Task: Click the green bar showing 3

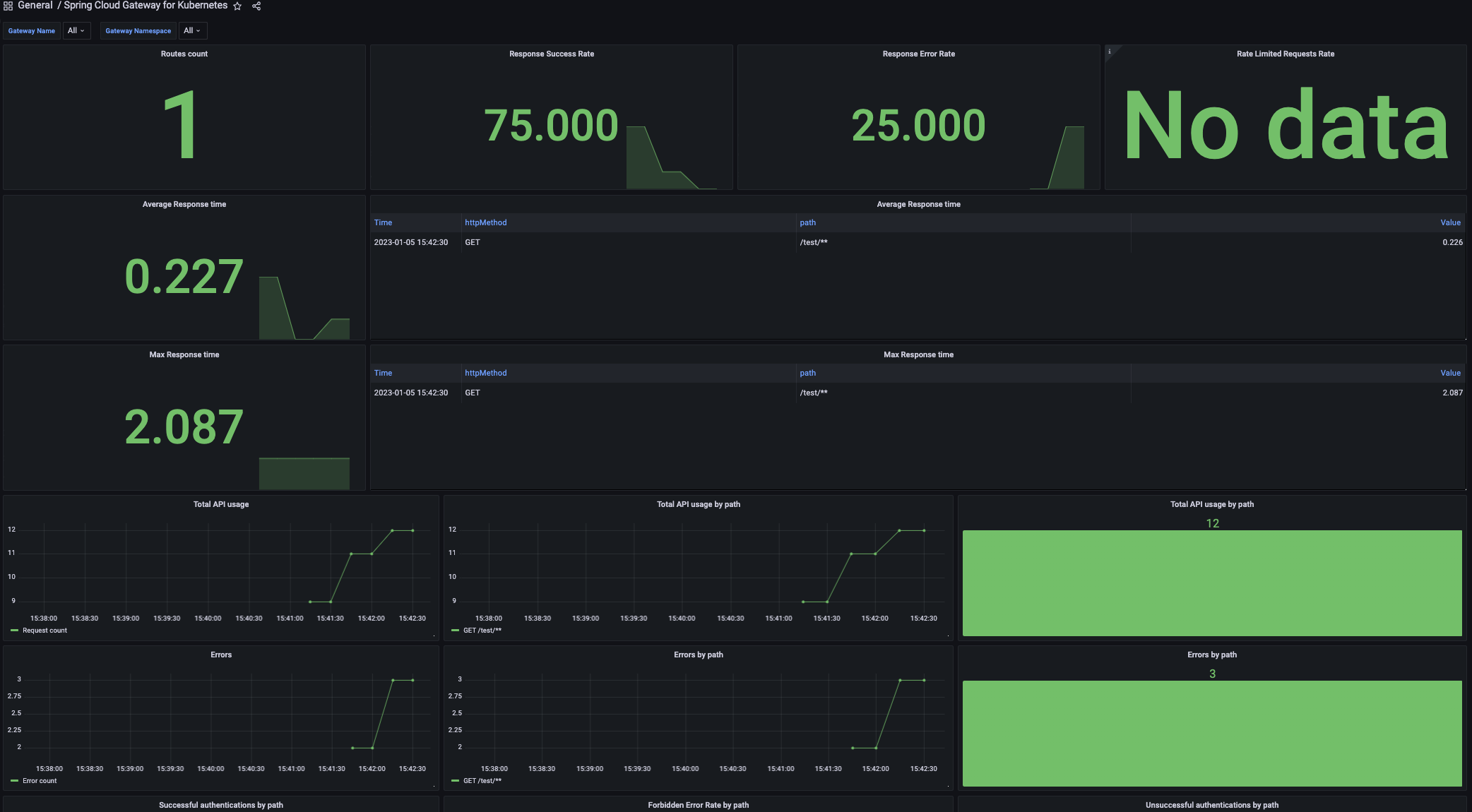Action: point(1212,734)
